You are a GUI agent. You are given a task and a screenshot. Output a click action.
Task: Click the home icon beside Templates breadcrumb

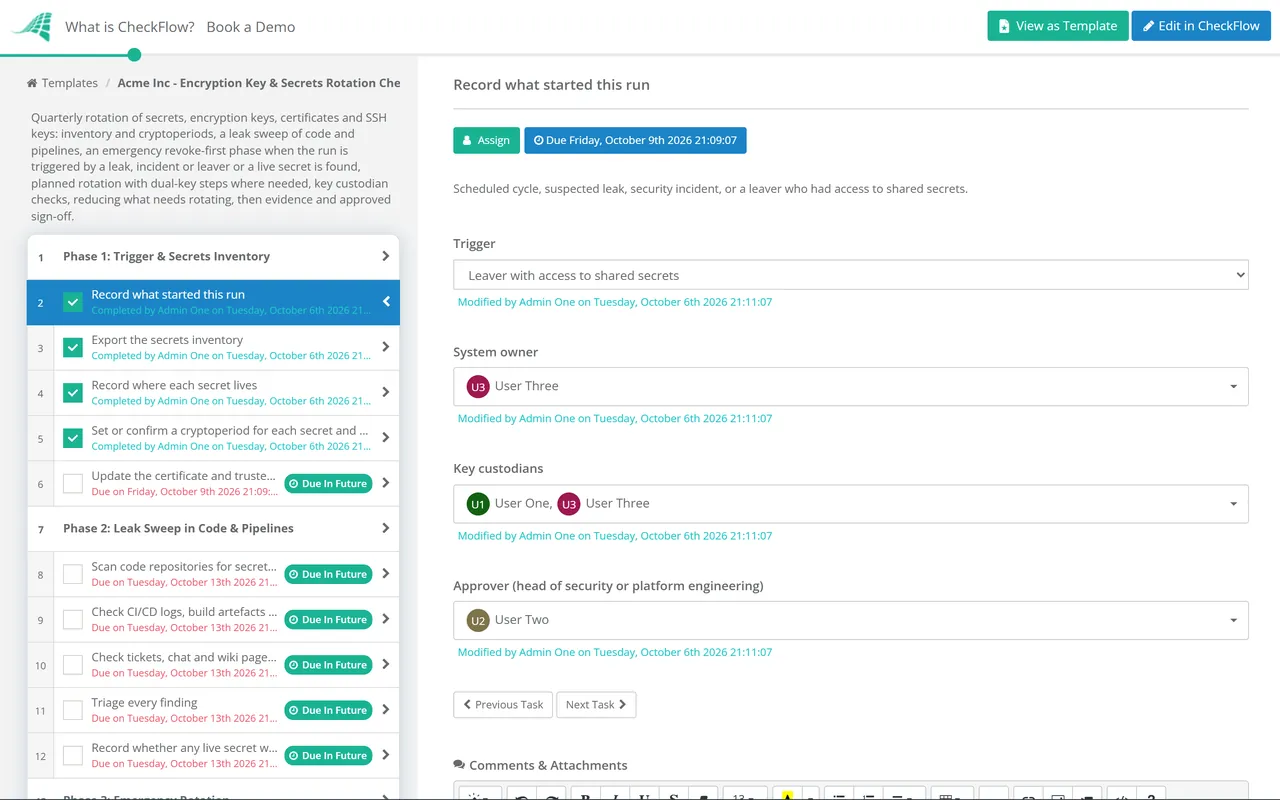[x=32, y=83]
